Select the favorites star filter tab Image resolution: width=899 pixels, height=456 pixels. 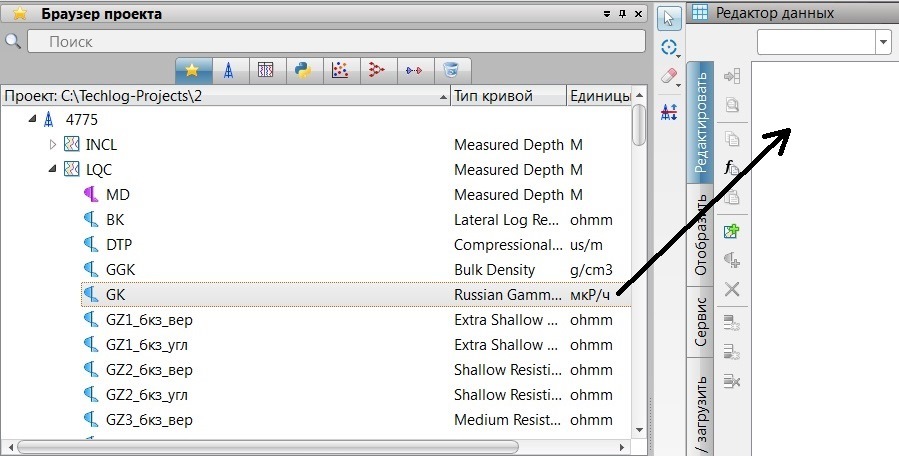coord(193,71)
